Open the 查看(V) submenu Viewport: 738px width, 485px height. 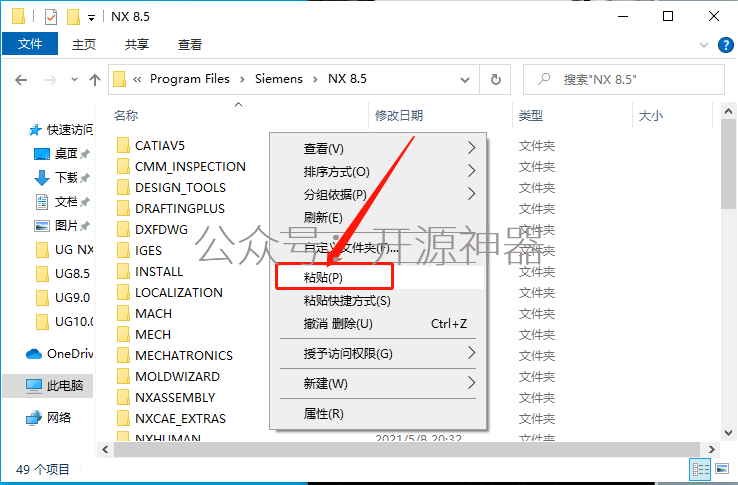379,148
